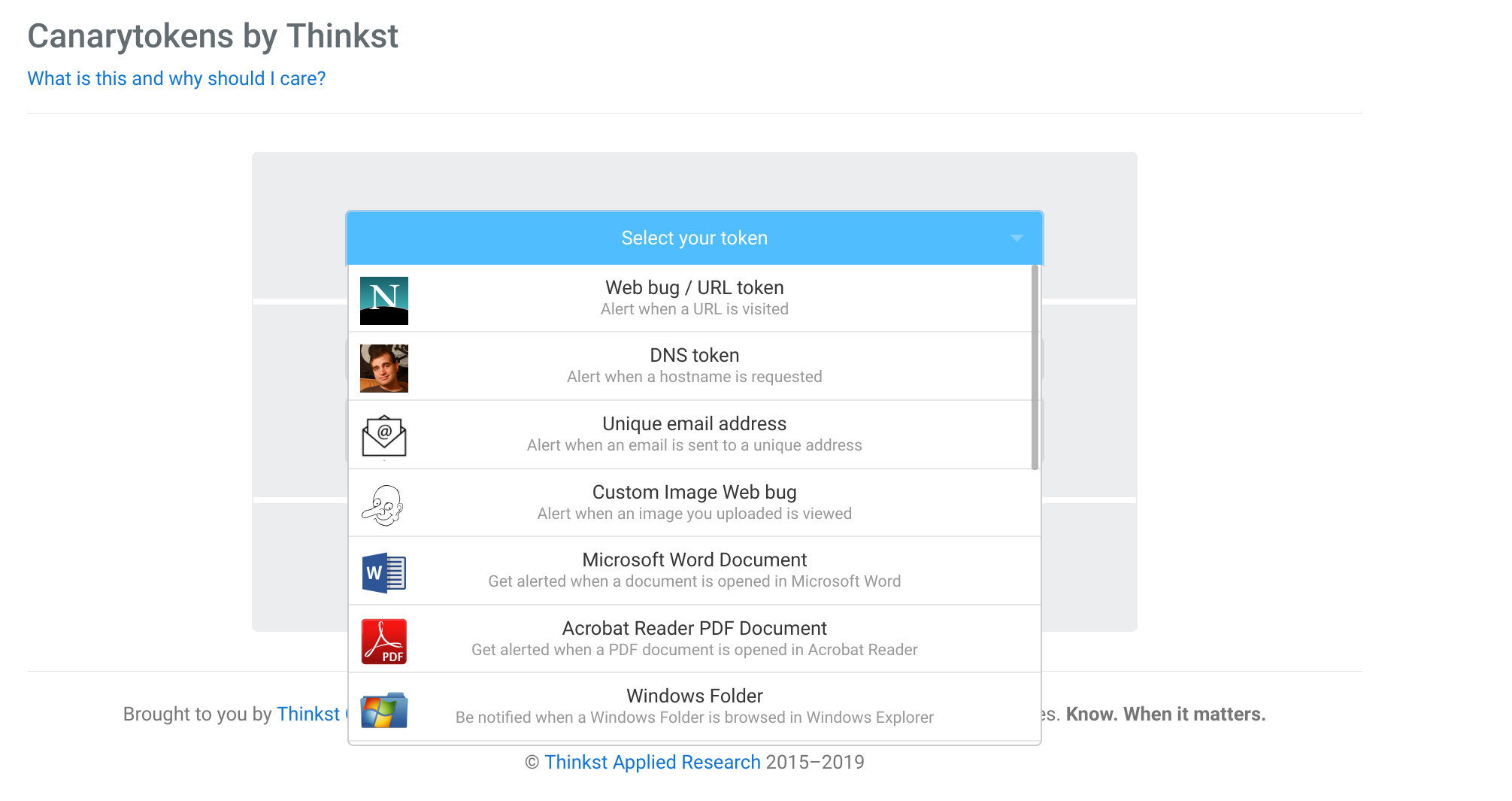The width and height of the screenshot is (1512, 801).
Task: Click the red PDF icon for Acrobat Reader
Action: coord(383,642)
